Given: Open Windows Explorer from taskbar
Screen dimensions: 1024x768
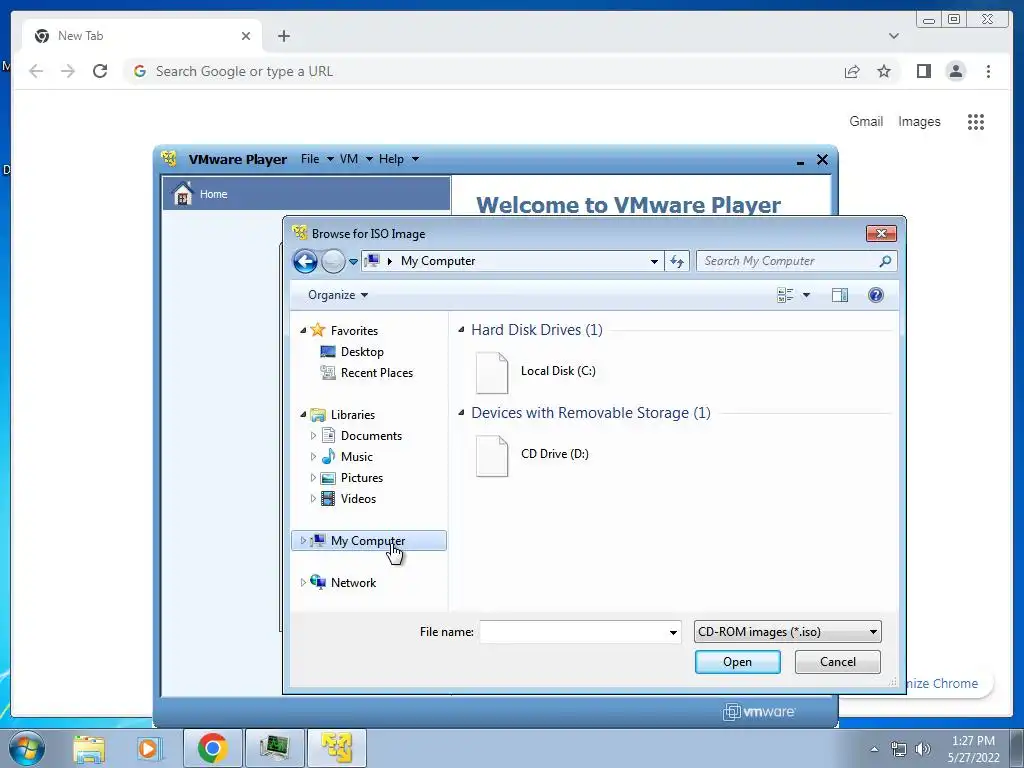Looking at the screenshot, I should coord(89,748).
